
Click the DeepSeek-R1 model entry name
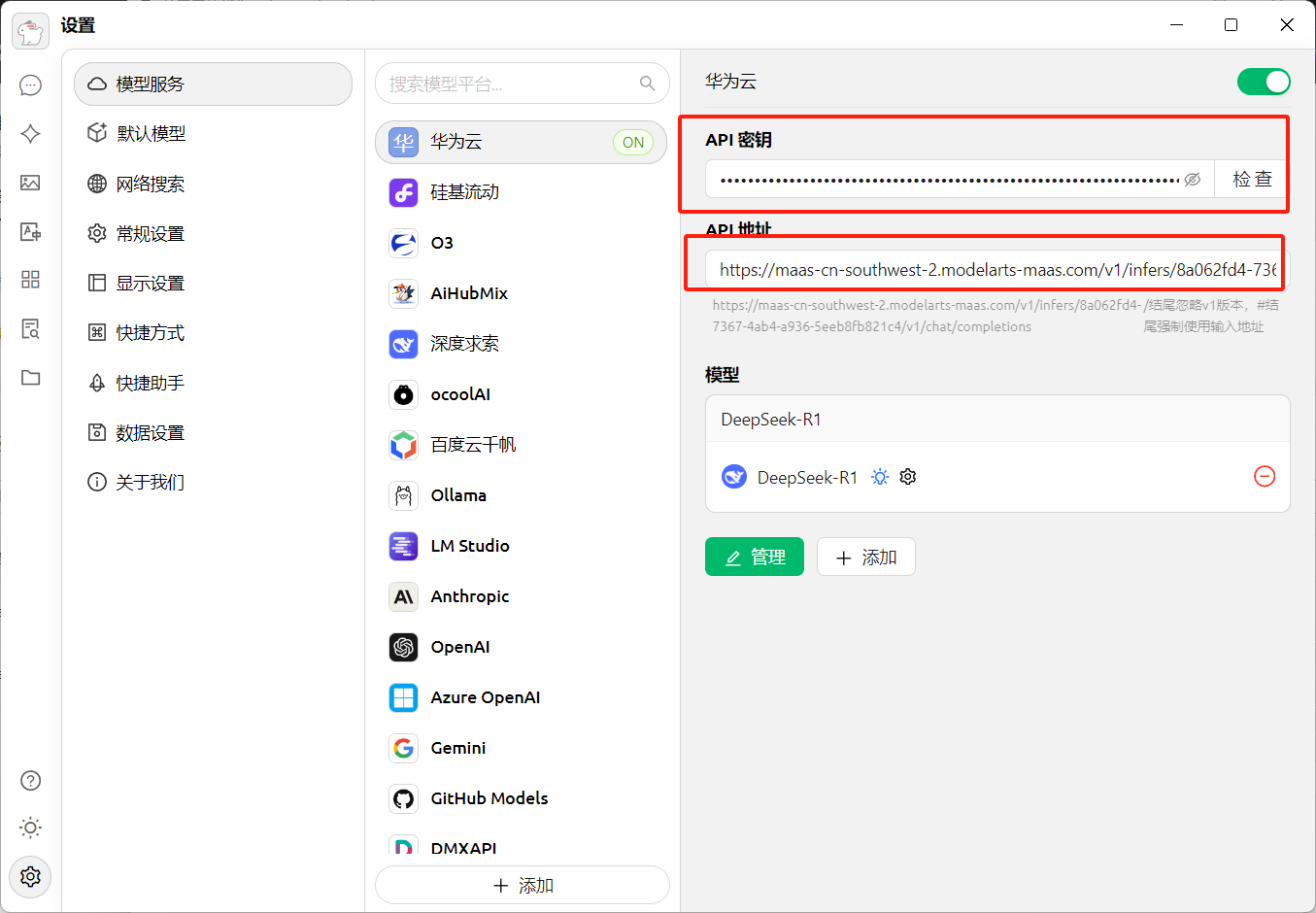tap(807, 477)
